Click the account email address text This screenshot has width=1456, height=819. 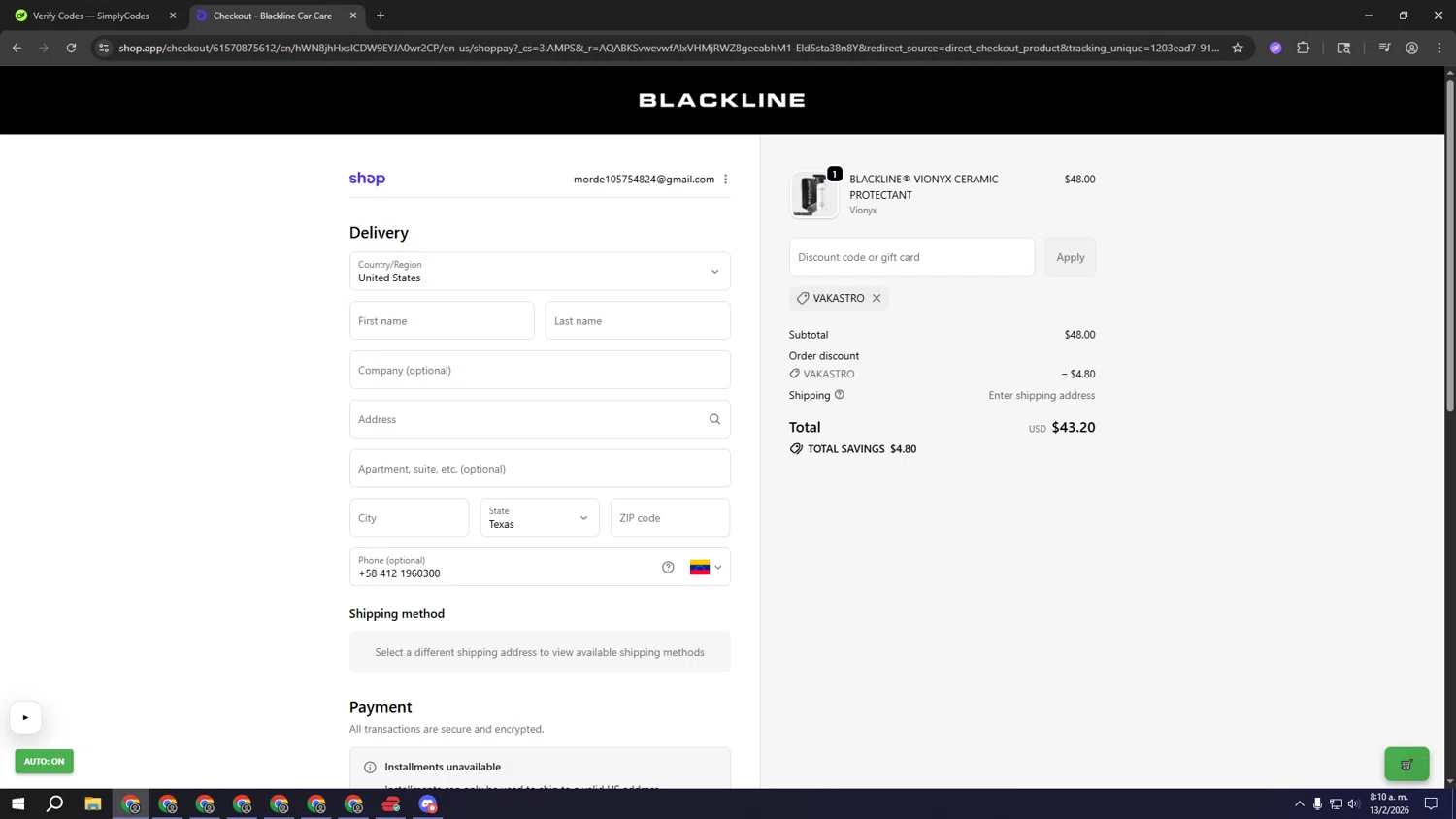[644, 179]
